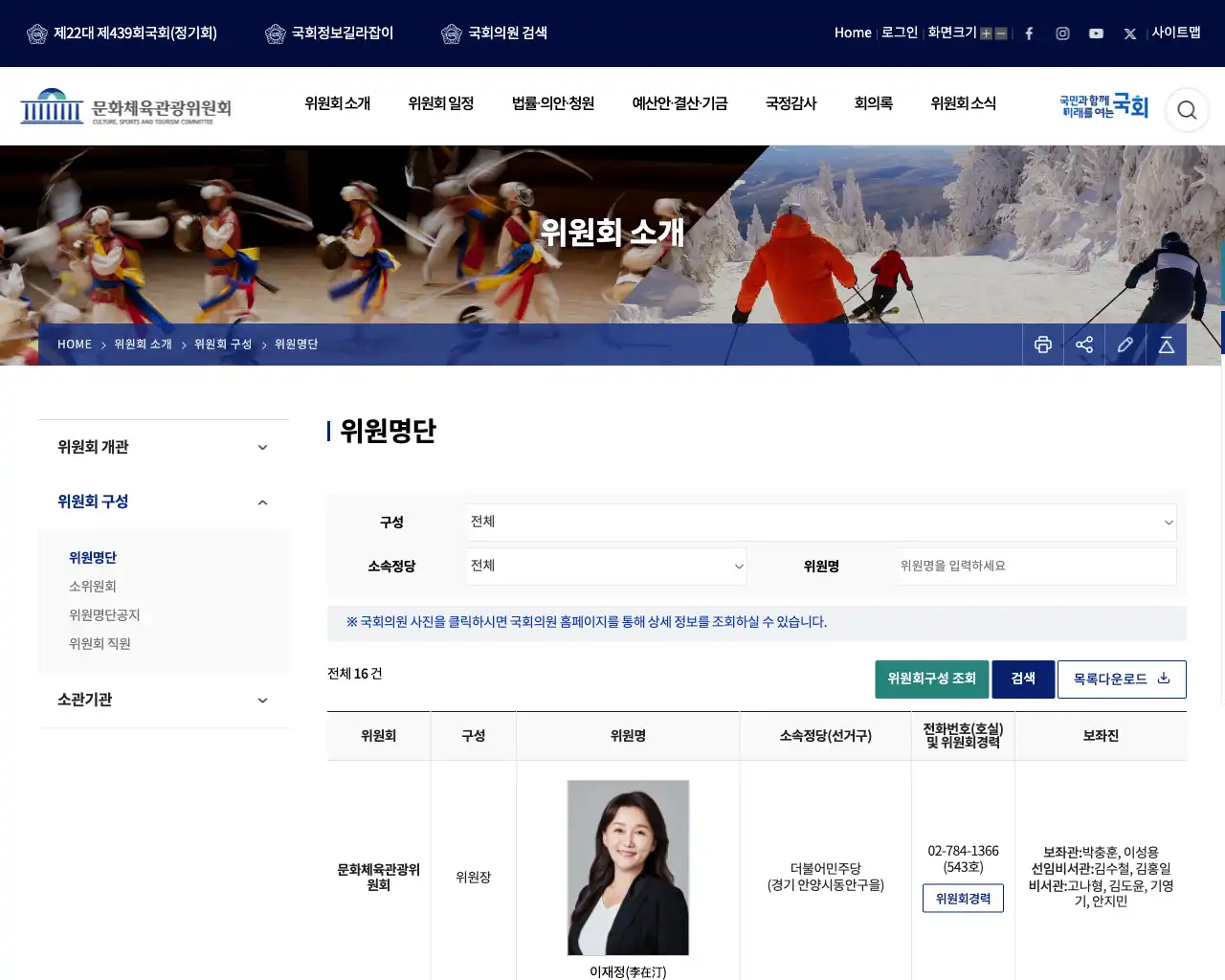
Task: Open the YouTube icon link
Action: (1096, 33)
